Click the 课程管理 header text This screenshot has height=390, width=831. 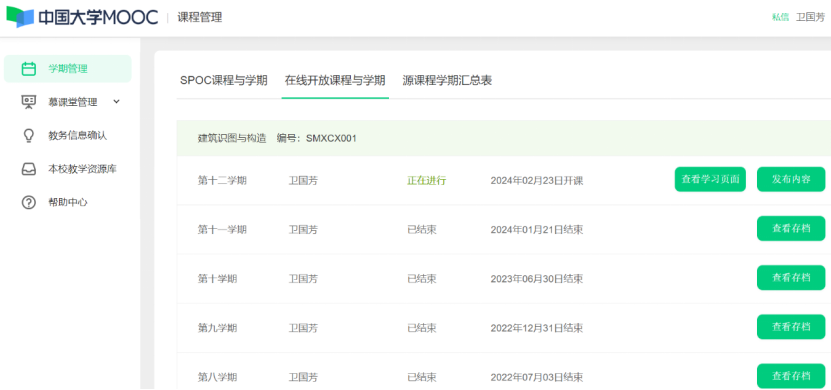pyautogui.click(x=200, y=17)
